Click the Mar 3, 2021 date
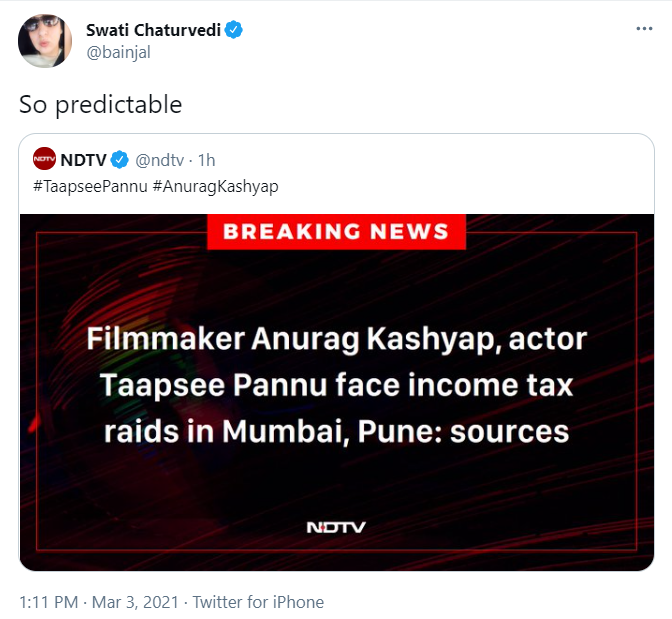Screen dimensions: 672x619 click(x=136, y=602)
